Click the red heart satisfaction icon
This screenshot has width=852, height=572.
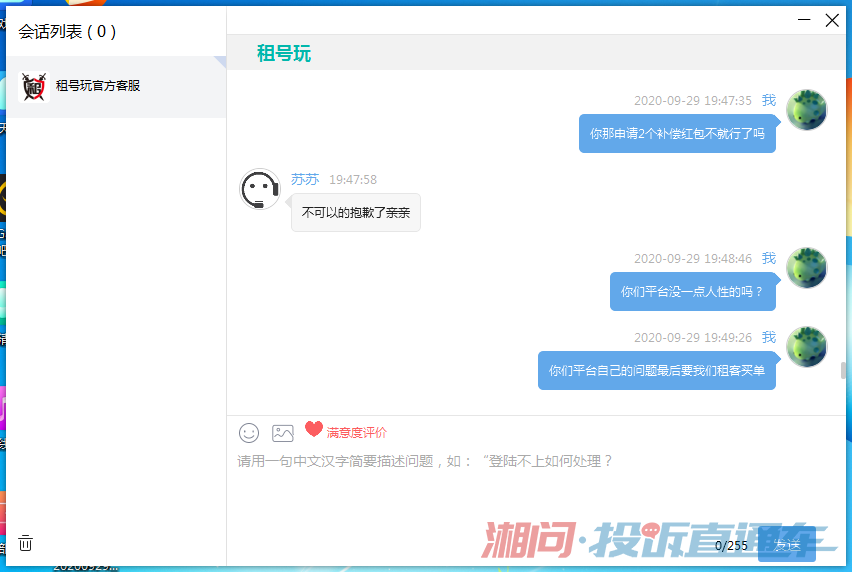(x=314, y=430)
